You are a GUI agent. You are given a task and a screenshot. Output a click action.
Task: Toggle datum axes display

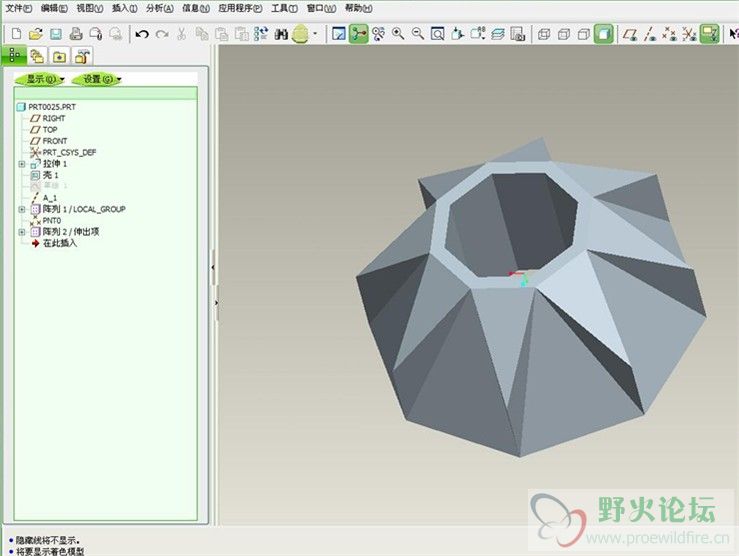tap(650, 34)
